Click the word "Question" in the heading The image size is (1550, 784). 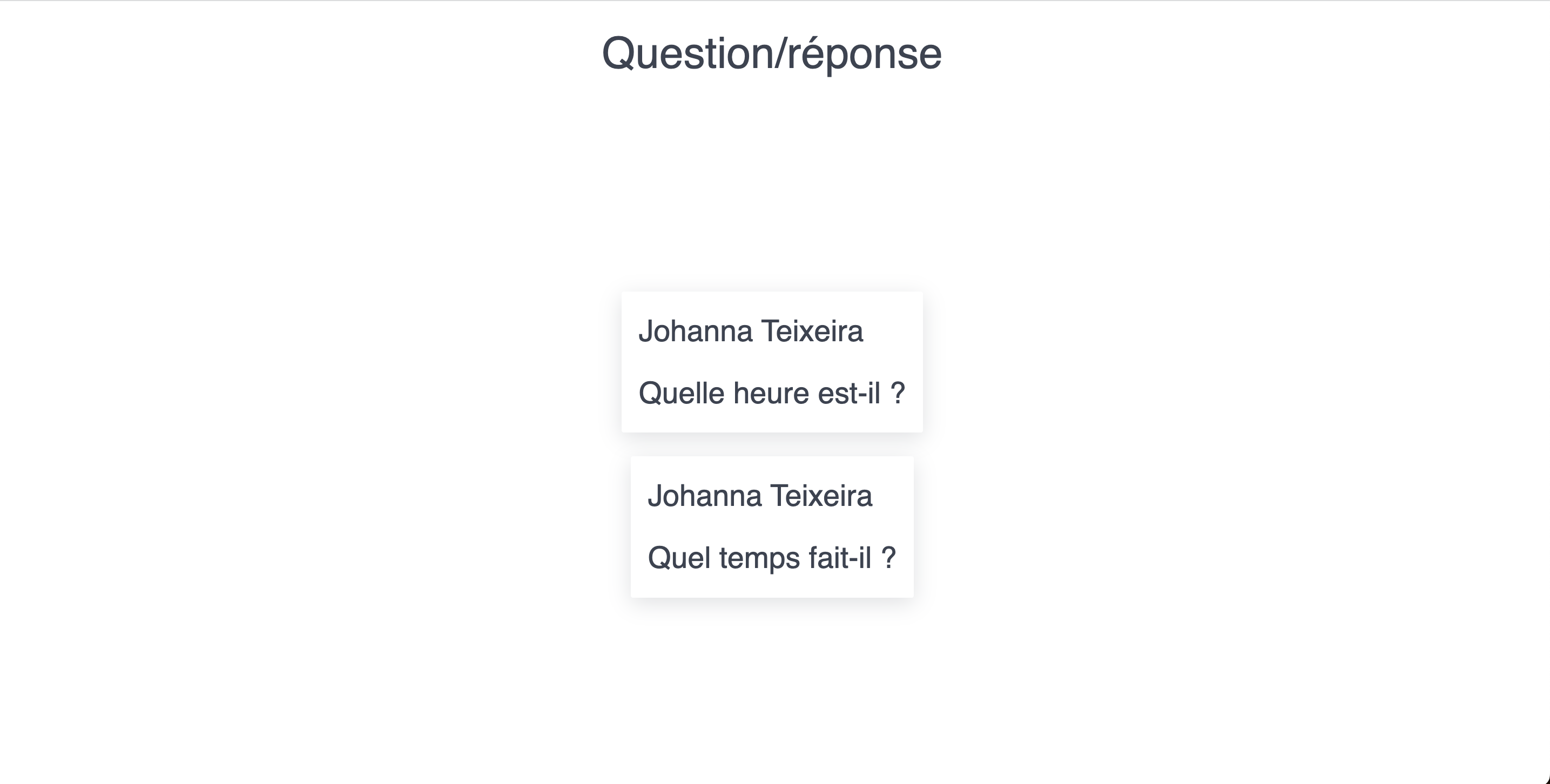tap(687, 54)
